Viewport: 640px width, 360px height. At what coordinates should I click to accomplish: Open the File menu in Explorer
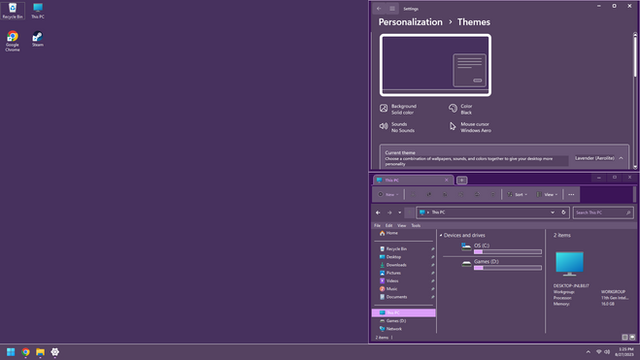(377, 225)
